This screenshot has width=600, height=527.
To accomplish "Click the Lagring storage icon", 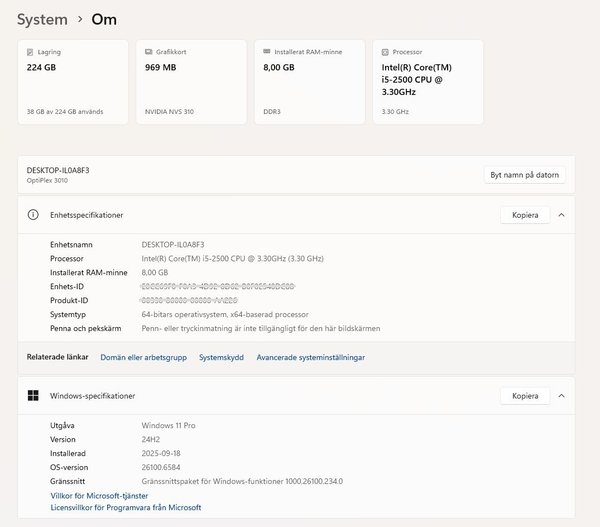I will 30,51.
